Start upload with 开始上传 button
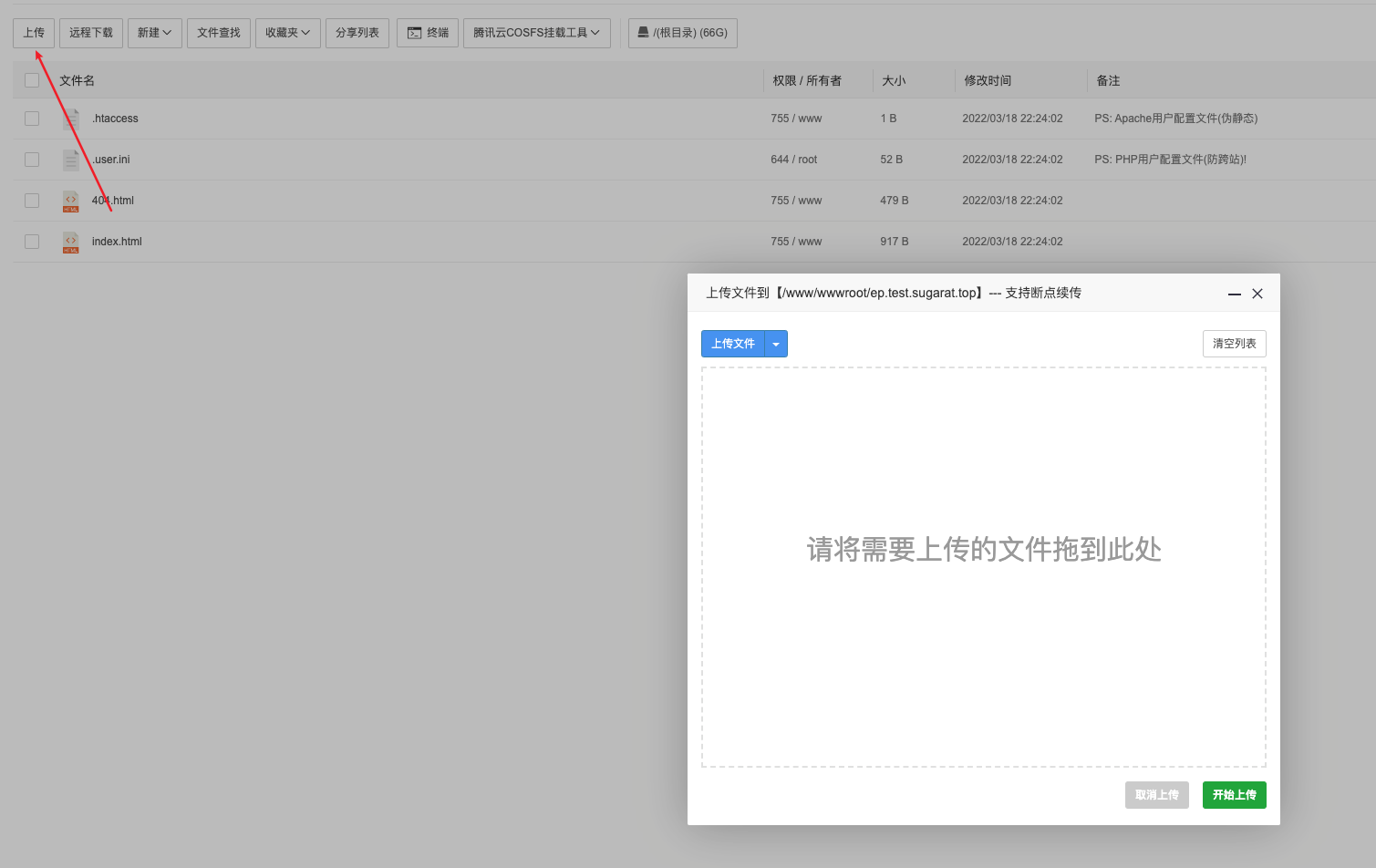The image size is (1376, 868). click(x=1235, y=795)
